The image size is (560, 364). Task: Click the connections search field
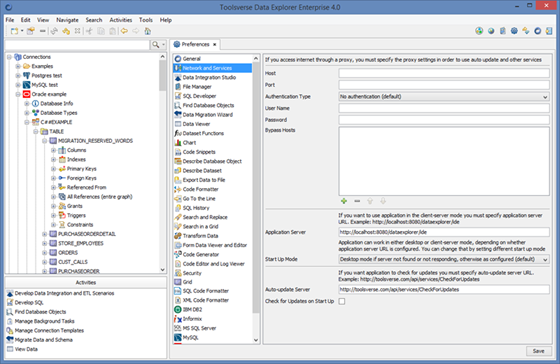pos(77,45)
